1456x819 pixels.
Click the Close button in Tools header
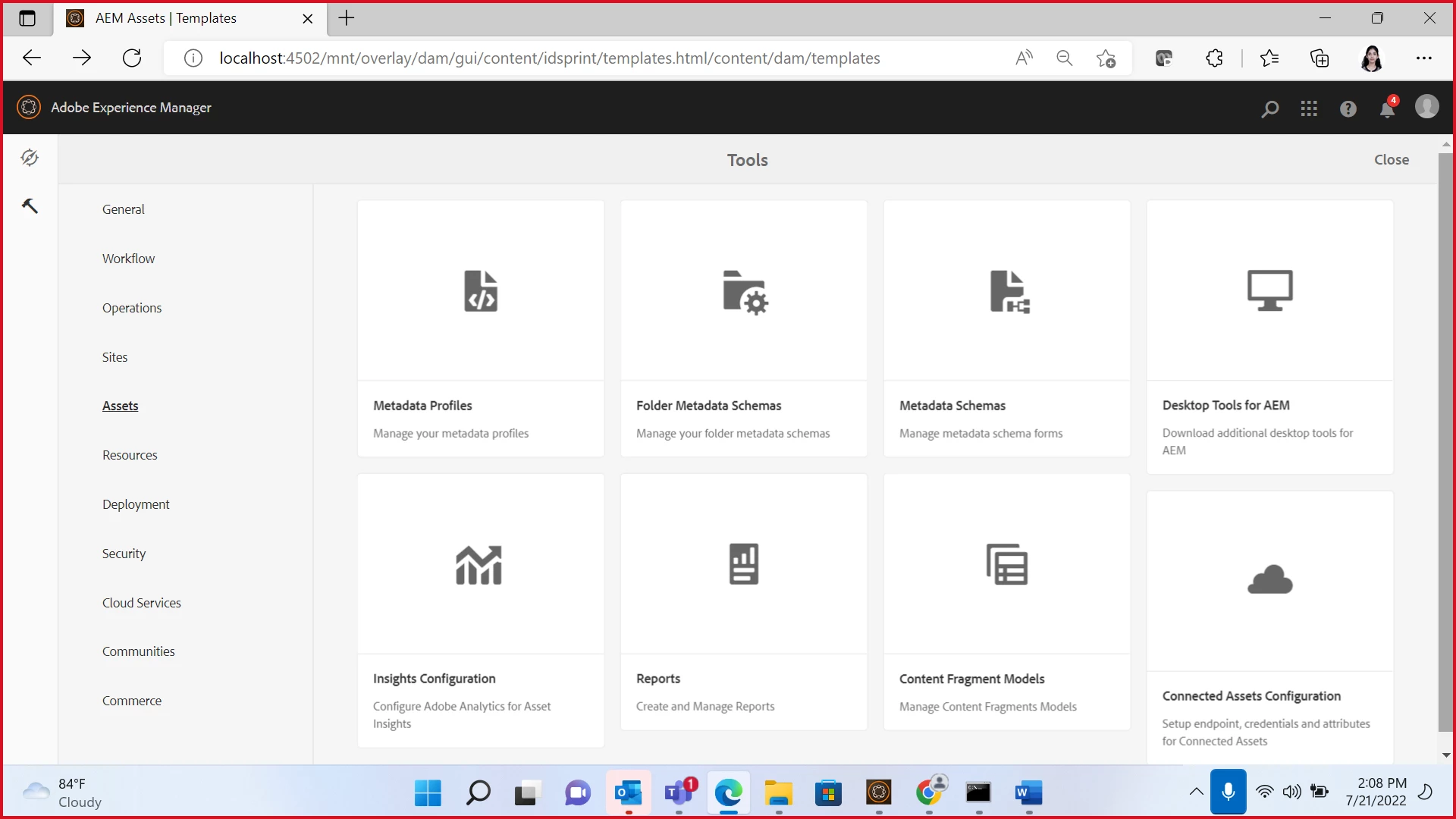tap(1391, 160)
